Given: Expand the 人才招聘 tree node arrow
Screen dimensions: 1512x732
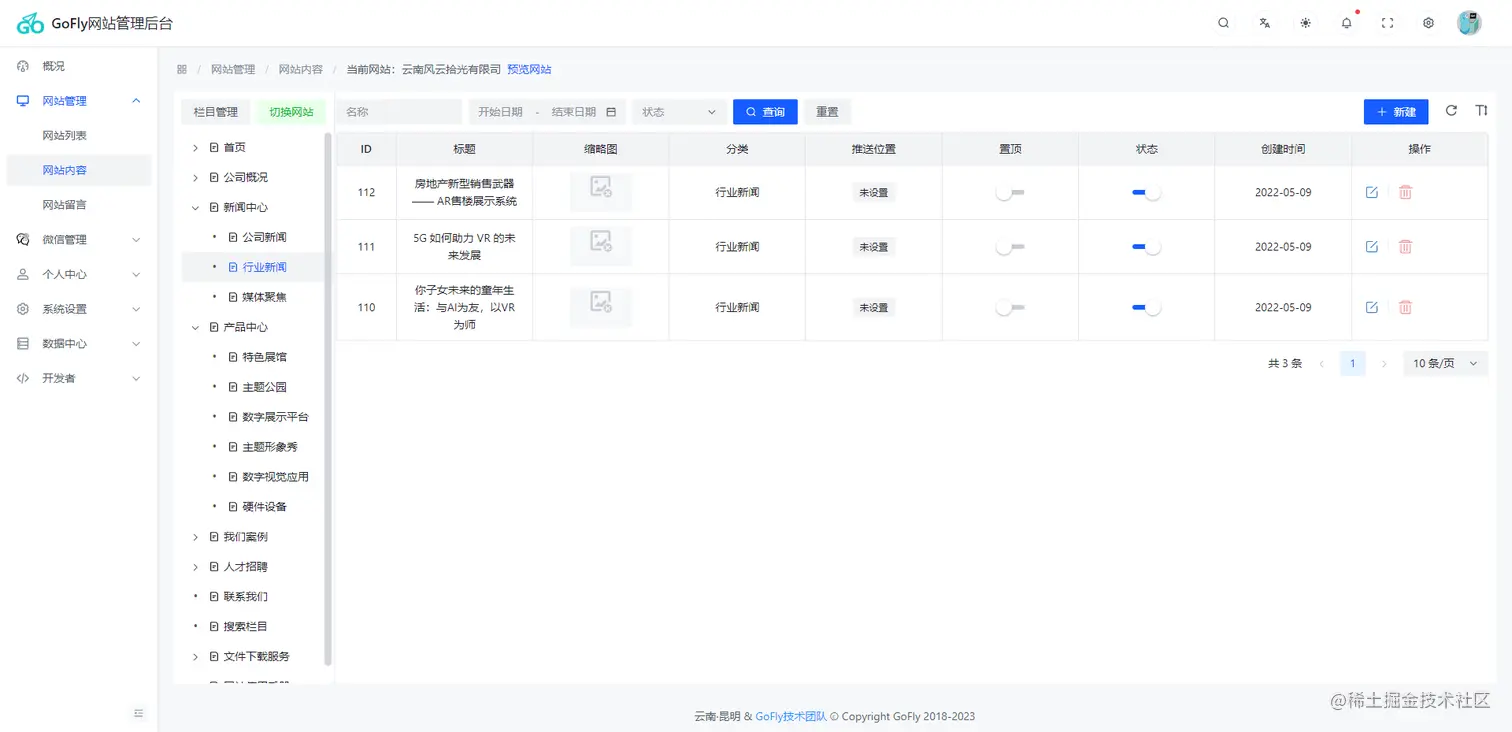Looking at the screenshot, I should [196, 567].
